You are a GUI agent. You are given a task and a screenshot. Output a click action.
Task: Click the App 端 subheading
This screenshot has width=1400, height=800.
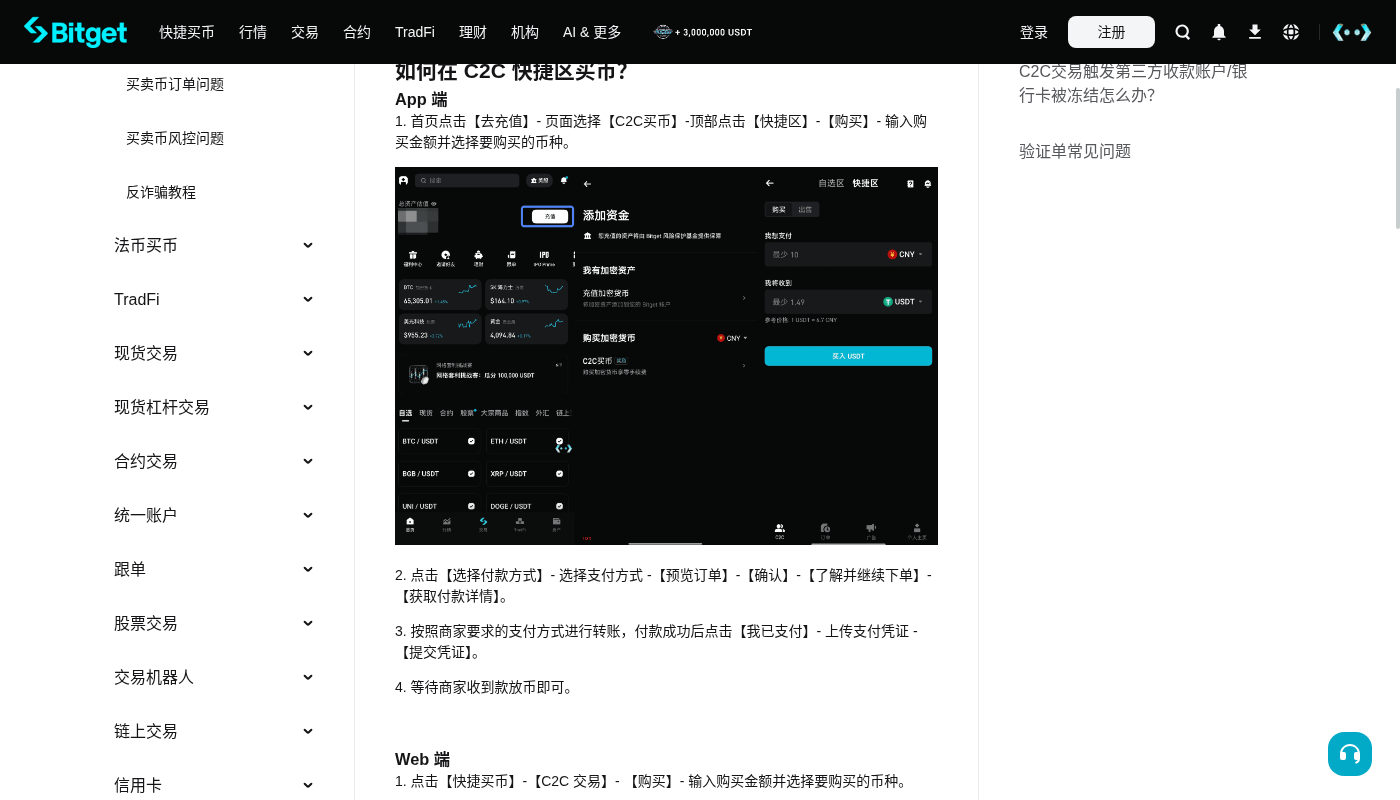pos(421,100)
